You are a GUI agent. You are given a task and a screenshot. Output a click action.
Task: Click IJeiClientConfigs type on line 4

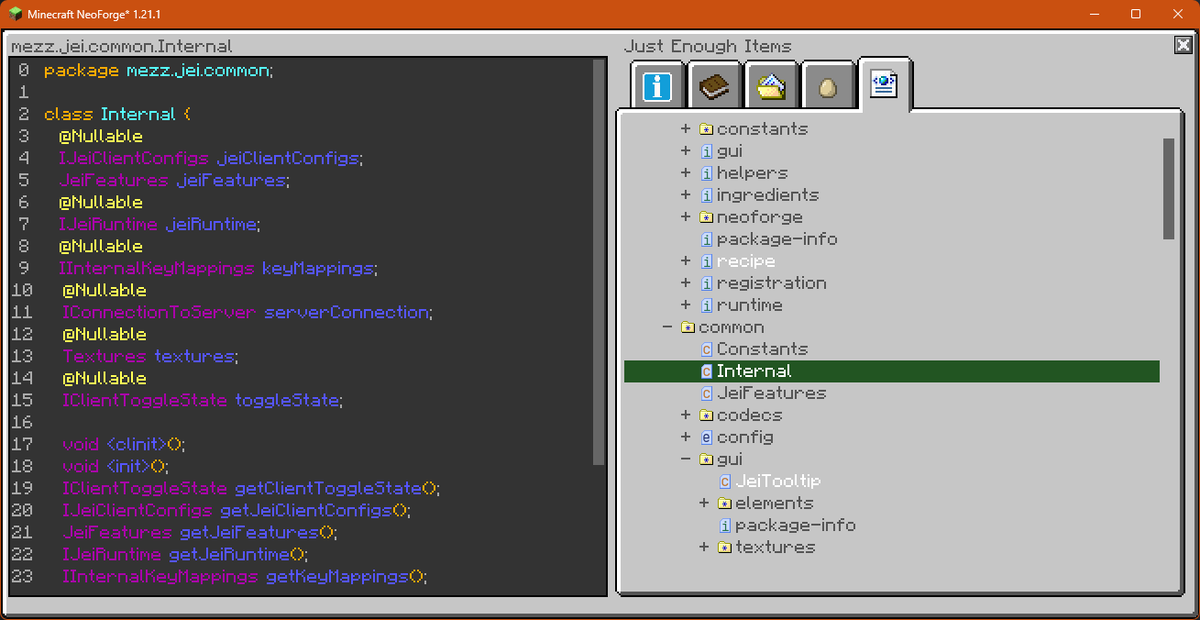click(133, 158)
